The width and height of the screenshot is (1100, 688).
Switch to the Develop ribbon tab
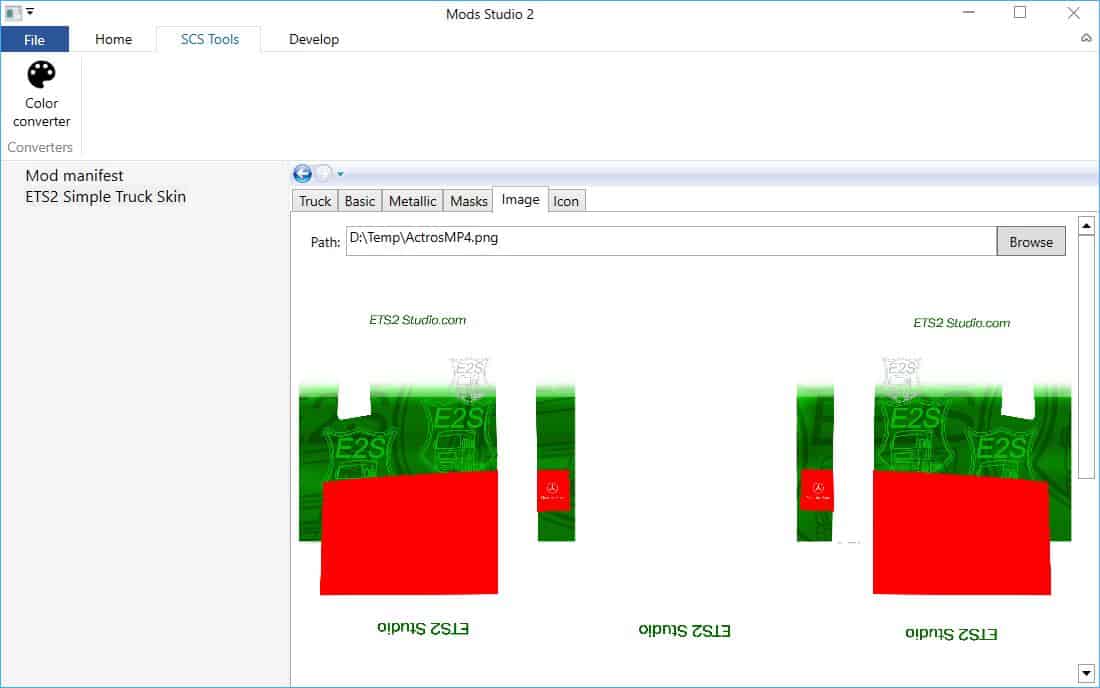(x=314, y=39)
